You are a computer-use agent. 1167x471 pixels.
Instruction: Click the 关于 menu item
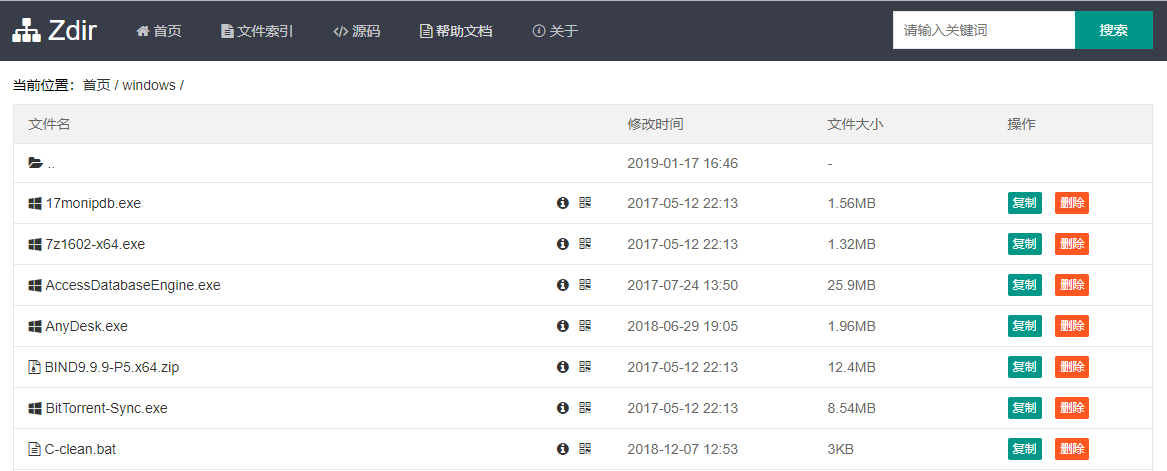556,31
